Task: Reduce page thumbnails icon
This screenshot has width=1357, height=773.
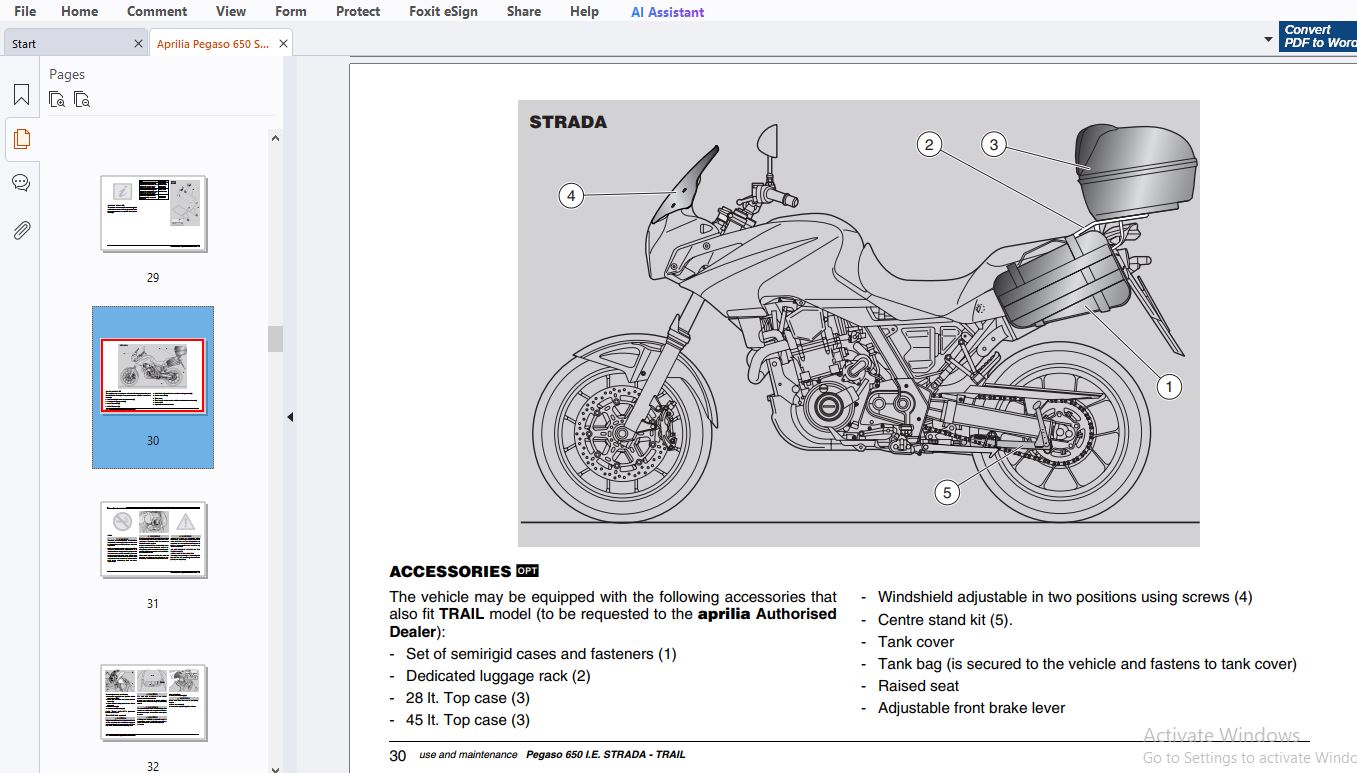Action: tap(82, 99)
